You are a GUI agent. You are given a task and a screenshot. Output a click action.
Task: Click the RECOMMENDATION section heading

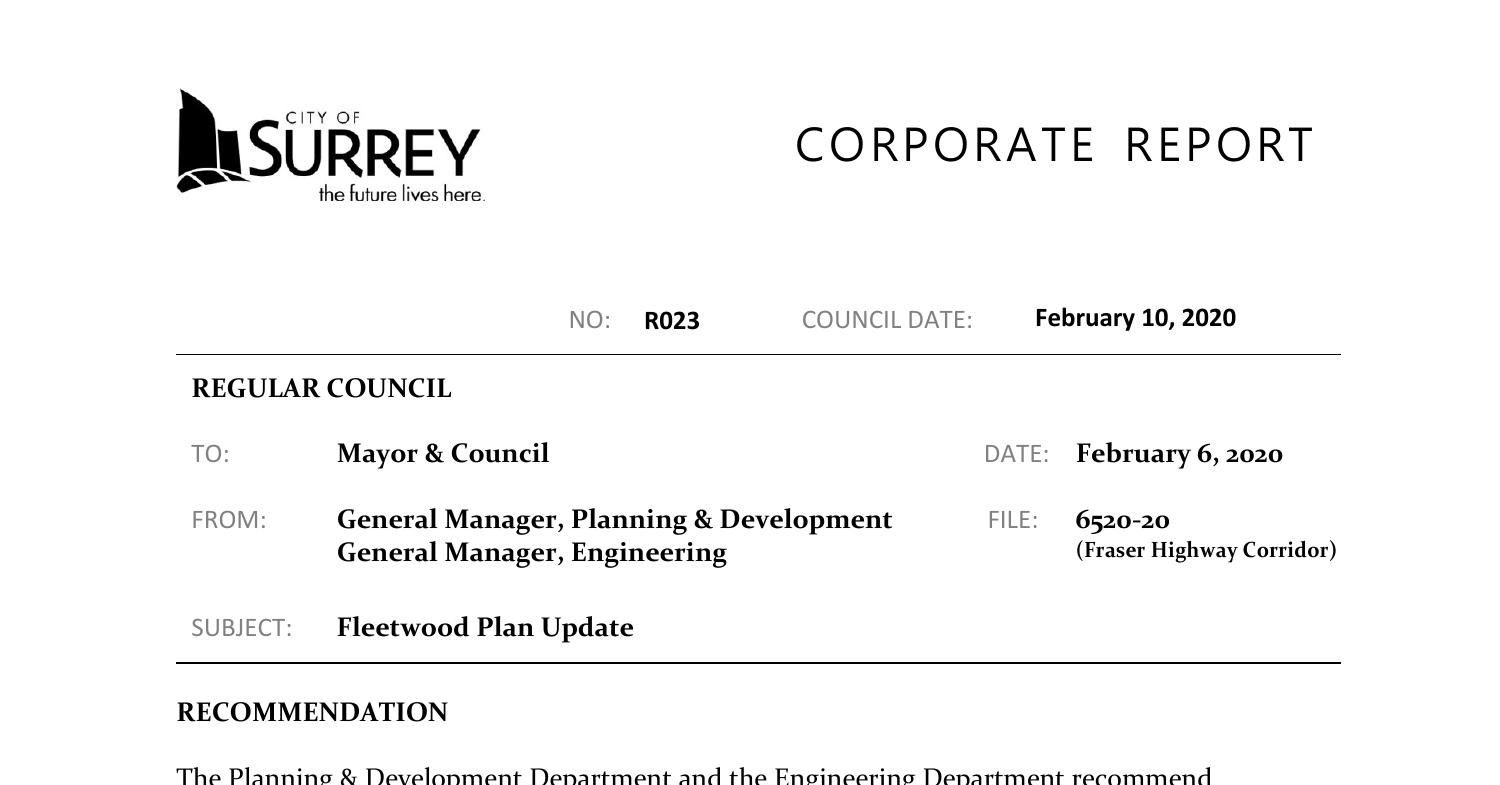click(x=312, y=713)
